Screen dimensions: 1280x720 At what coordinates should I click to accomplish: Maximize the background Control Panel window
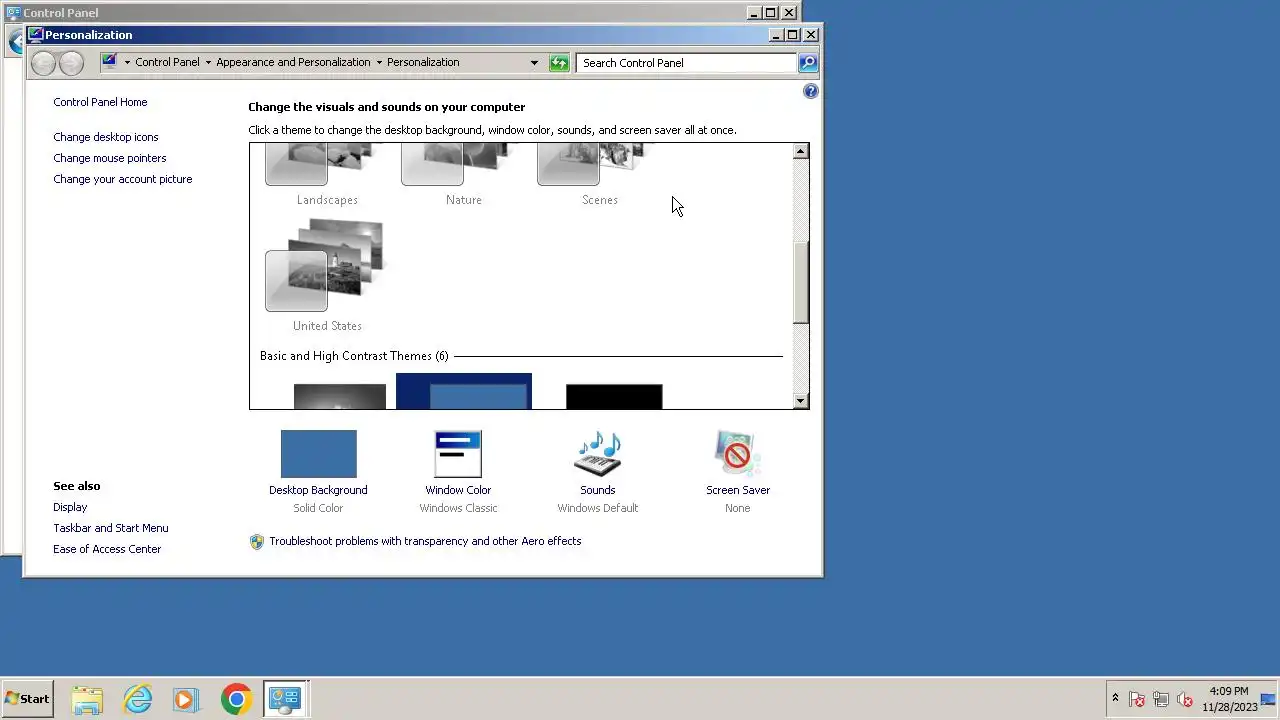(771, 13)
